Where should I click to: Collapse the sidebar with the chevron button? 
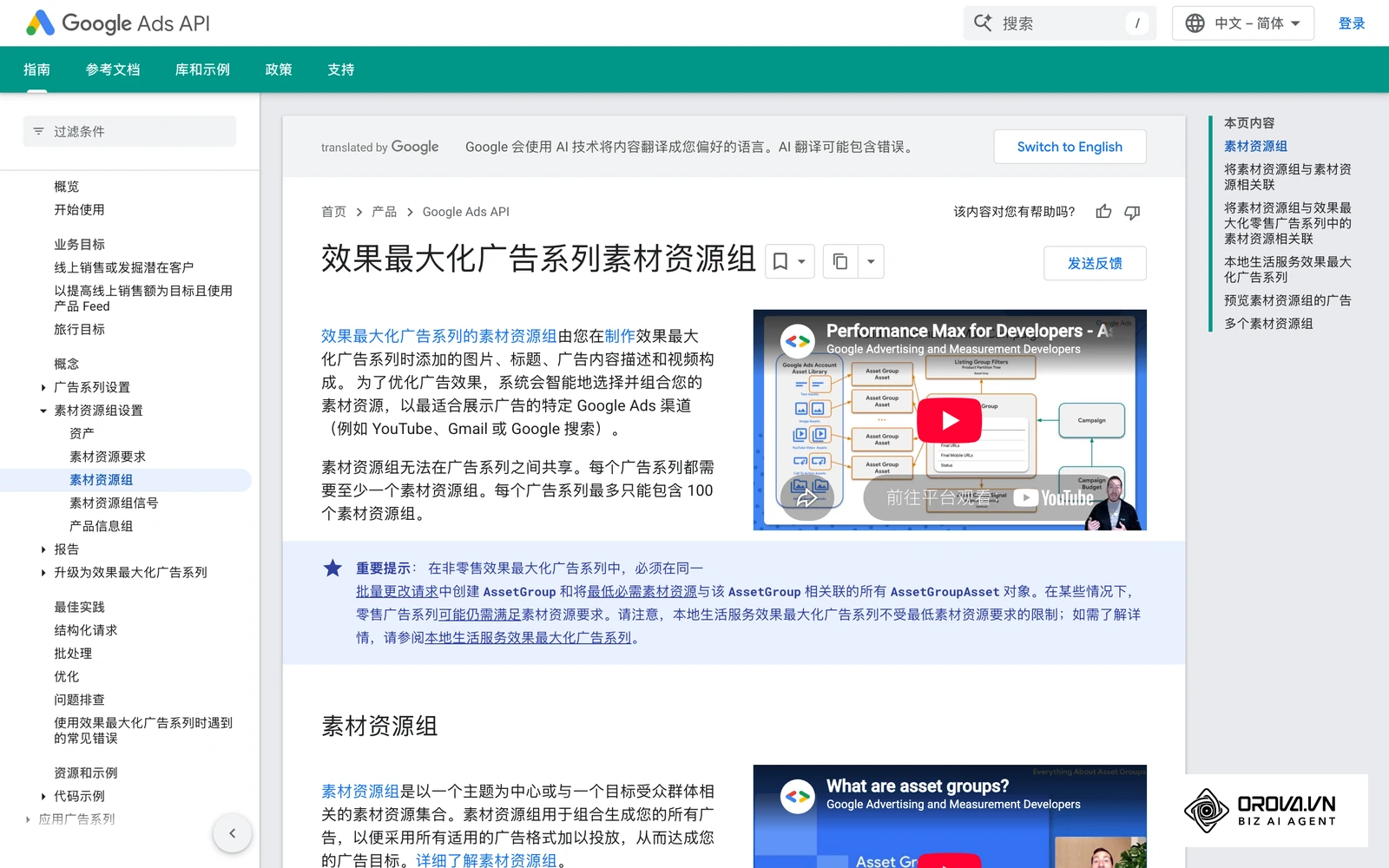[232, 833]
